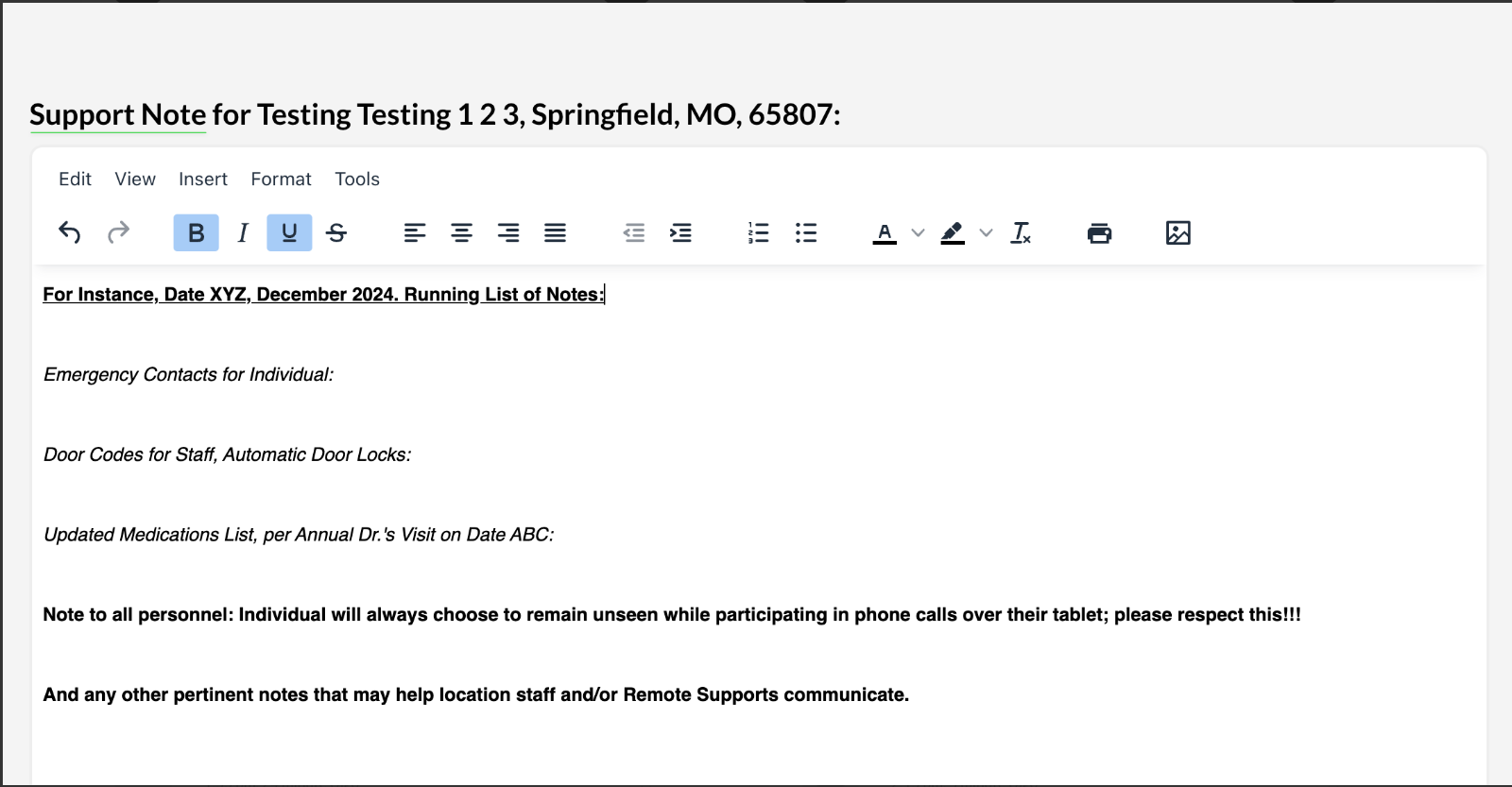Click the Print icon button
The height and width of the screenshot is (787, 1512).
1099,232
